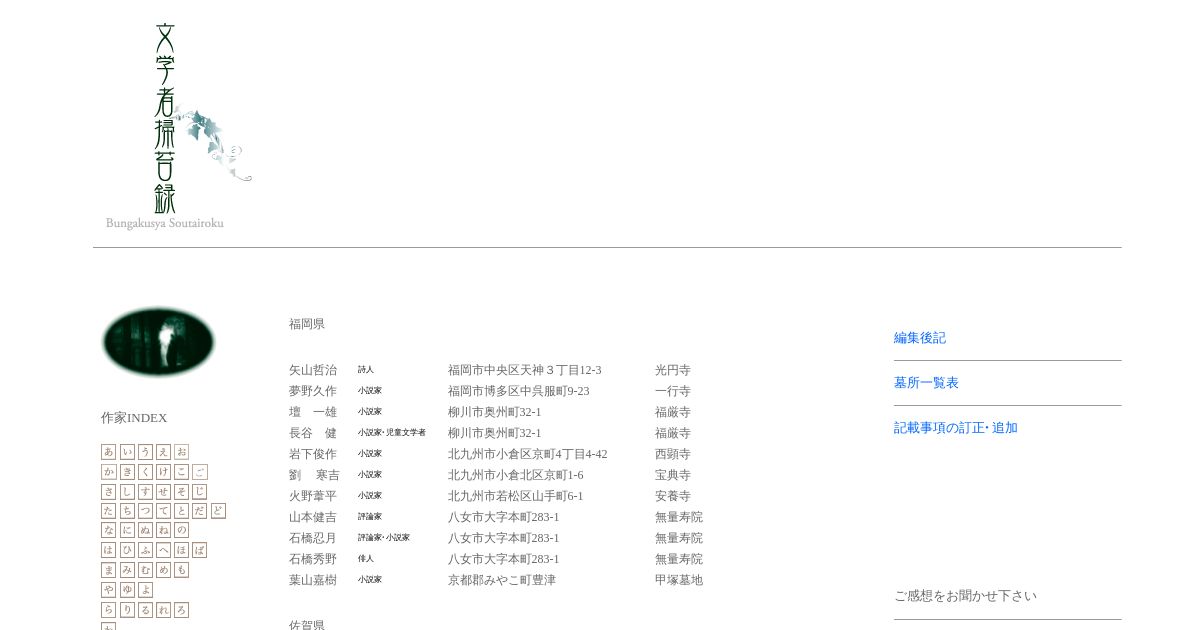1200x630 pixels.
Task: Go to the れ kana tile
Action: [163, 610]
